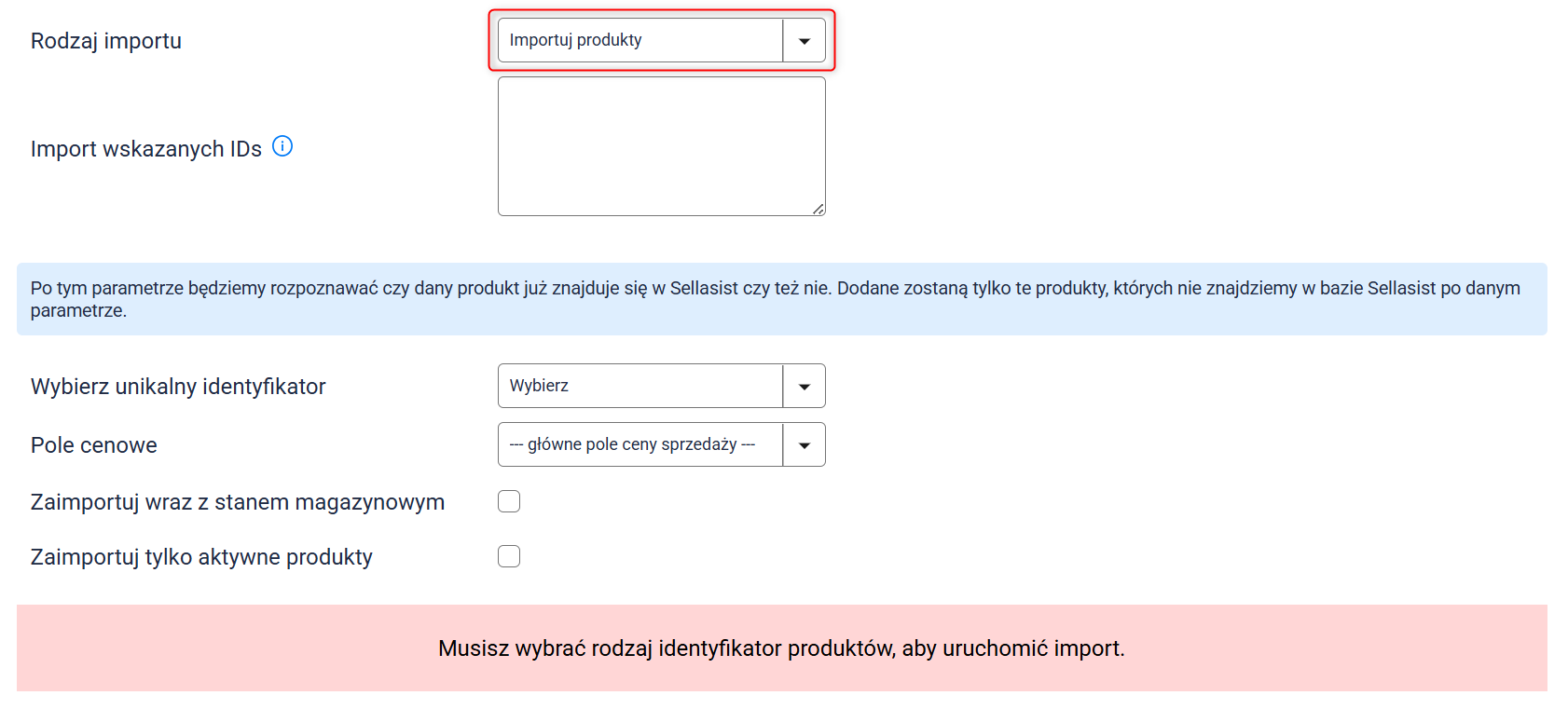This screenshot has width=1568, height=709.
Task: Expand the 'główne pole ceny sprzedaży' select
Action: point(640,445)
